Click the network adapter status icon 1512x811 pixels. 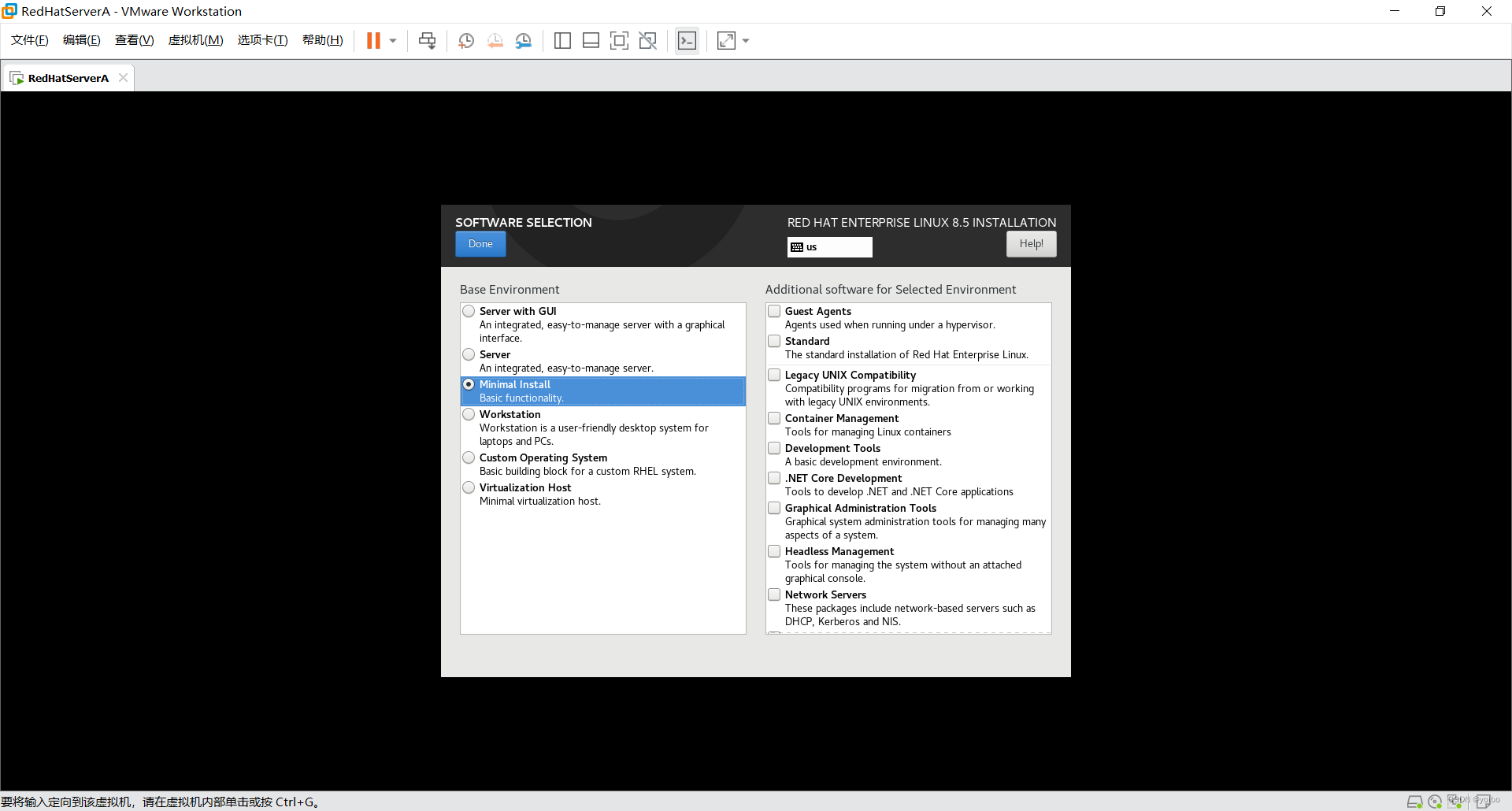click(1455, 802)
